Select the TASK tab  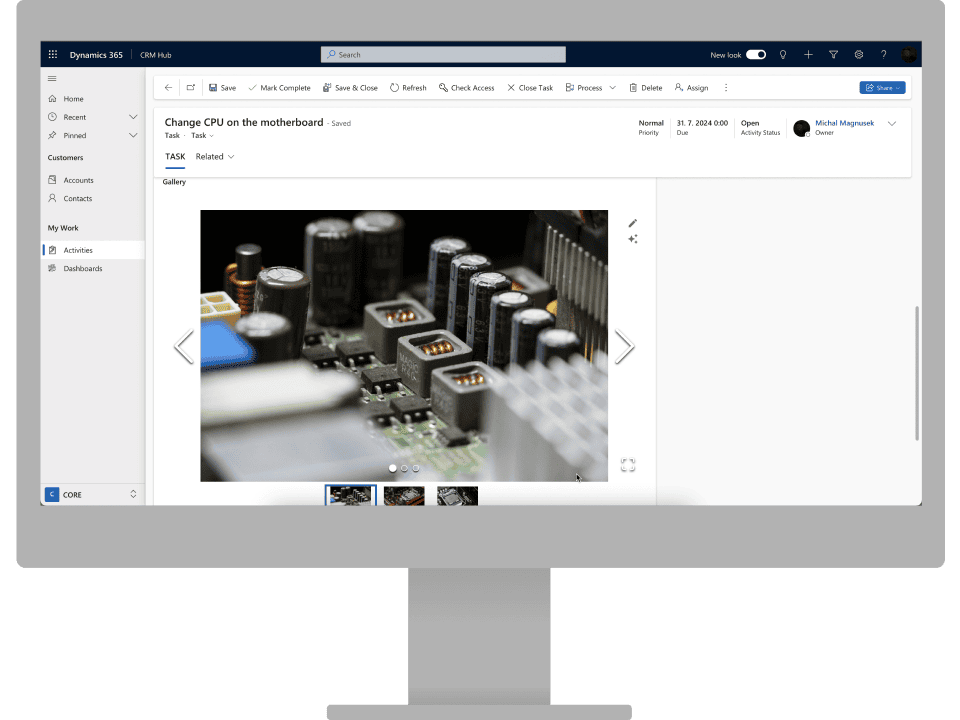175,157
